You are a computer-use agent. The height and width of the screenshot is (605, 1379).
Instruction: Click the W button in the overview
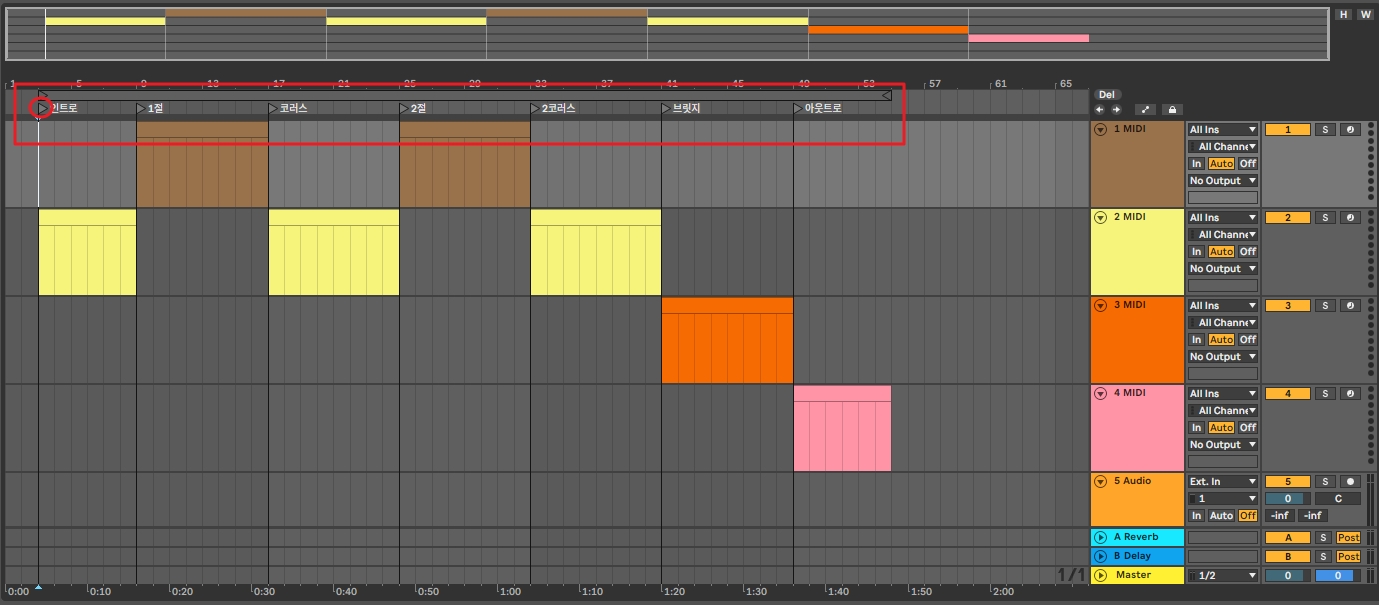[1364, 14]
